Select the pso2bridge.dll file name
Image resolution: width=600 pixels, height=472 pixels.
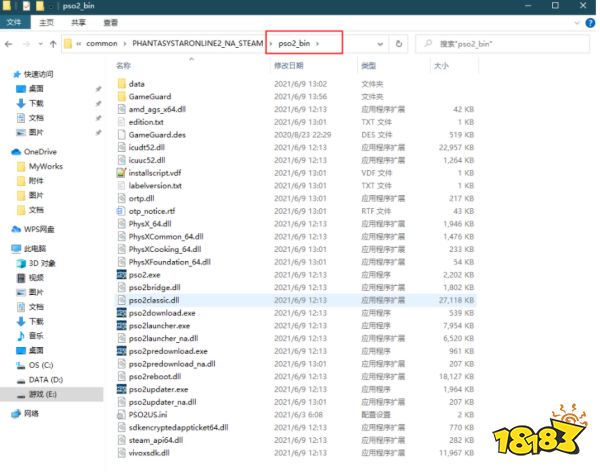coord(155,287)
